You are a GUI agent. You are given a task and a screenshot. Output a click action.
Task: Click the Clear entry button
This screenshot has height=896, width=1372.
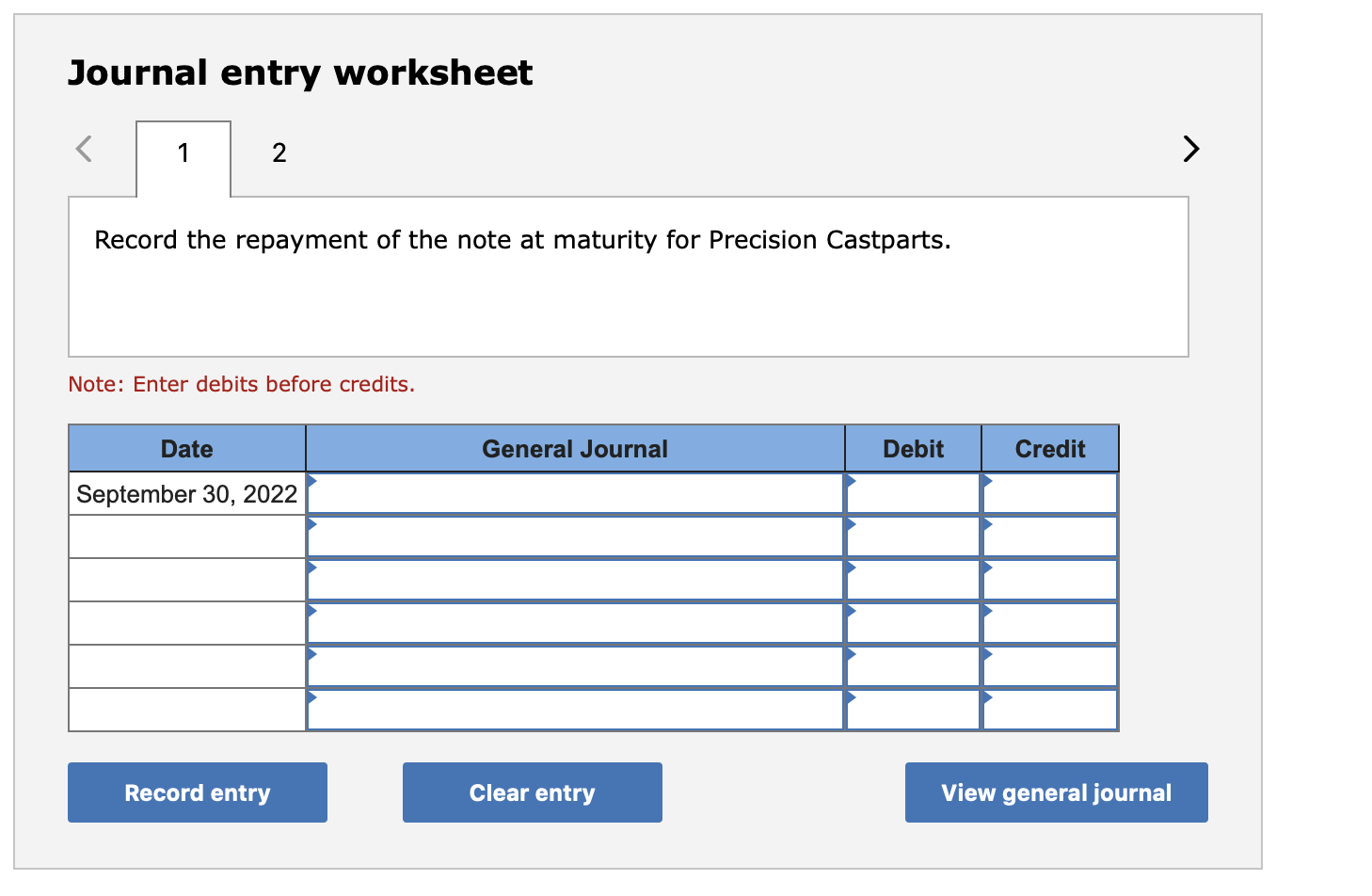click(x=532, y=792)
